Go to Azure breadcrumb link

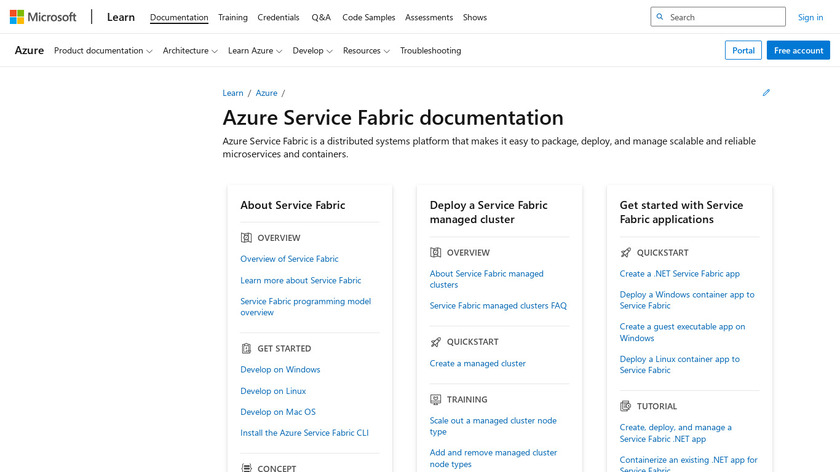266,93
